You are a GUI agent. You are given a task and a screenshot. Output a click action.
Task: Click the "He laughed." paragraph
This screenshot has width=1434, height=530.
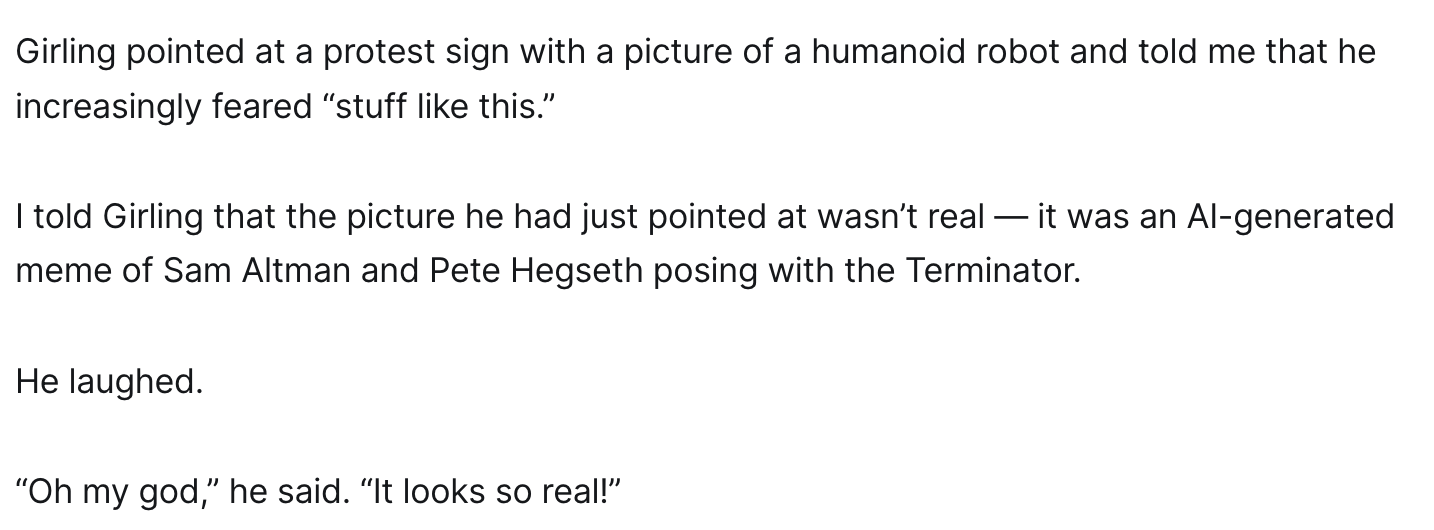(x=109, y=382)
